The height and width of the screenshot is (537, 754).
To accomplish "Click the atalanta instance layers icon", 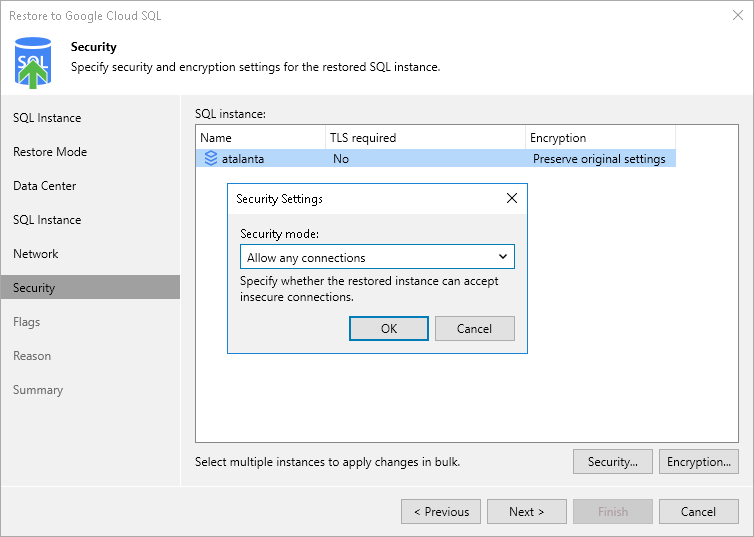I will (x=211, y=158).
